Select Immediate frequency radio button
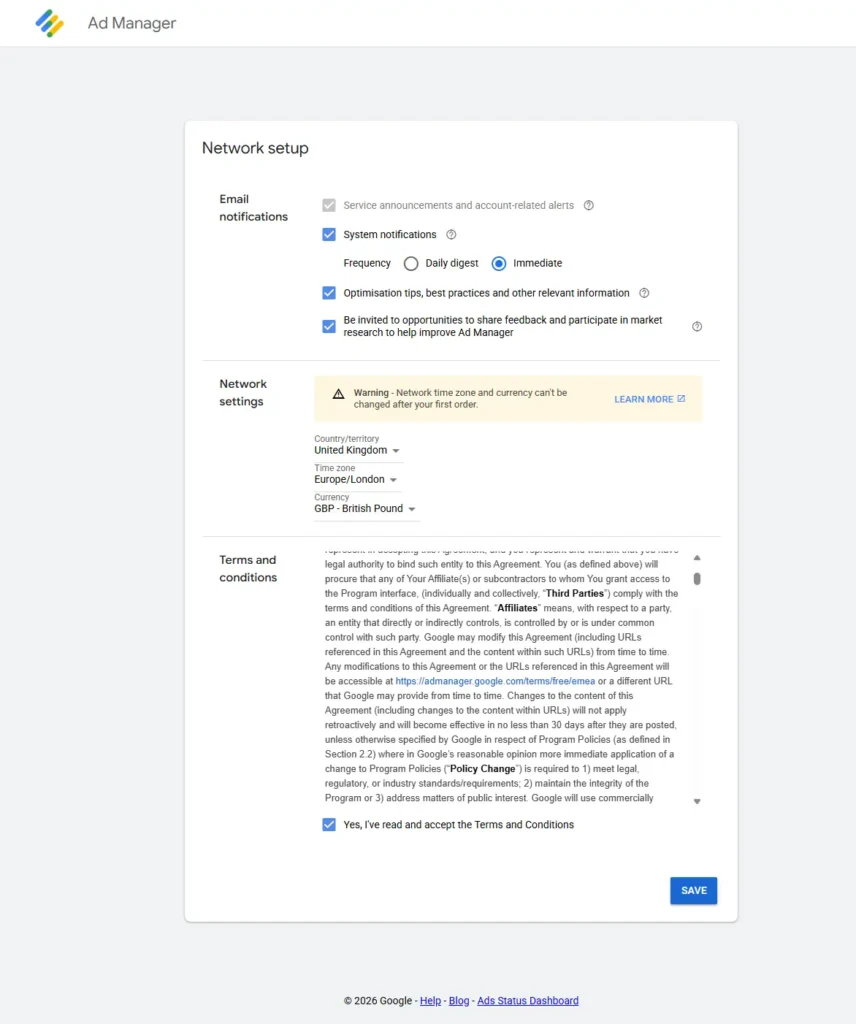The height and width of the screenshot is (1024, 856). point(499,263)
